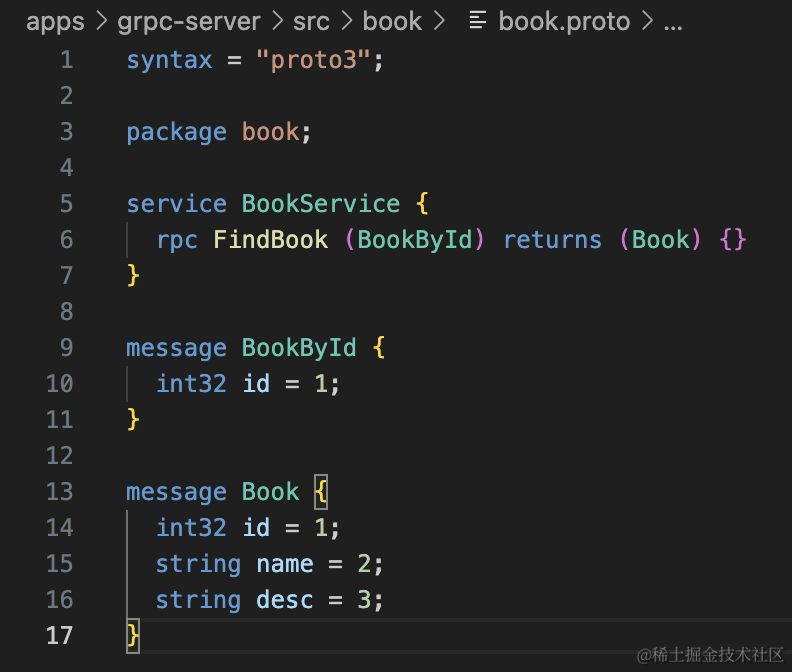Place cursor in the "proto3" string
The height and width of the screenshot is (672, 792).
(314, 60)
